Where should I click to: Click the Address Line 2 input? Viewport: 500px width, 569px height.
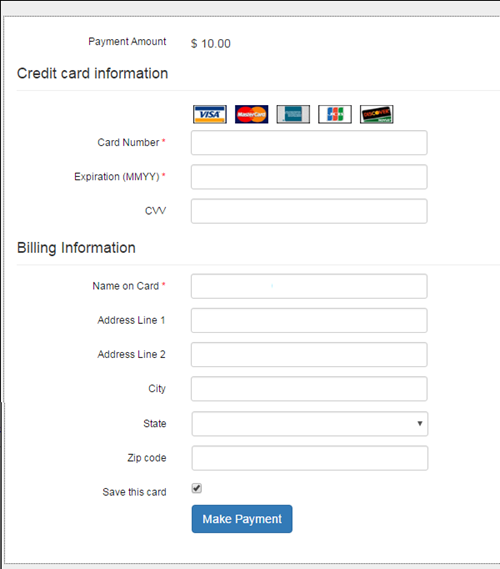309,355
